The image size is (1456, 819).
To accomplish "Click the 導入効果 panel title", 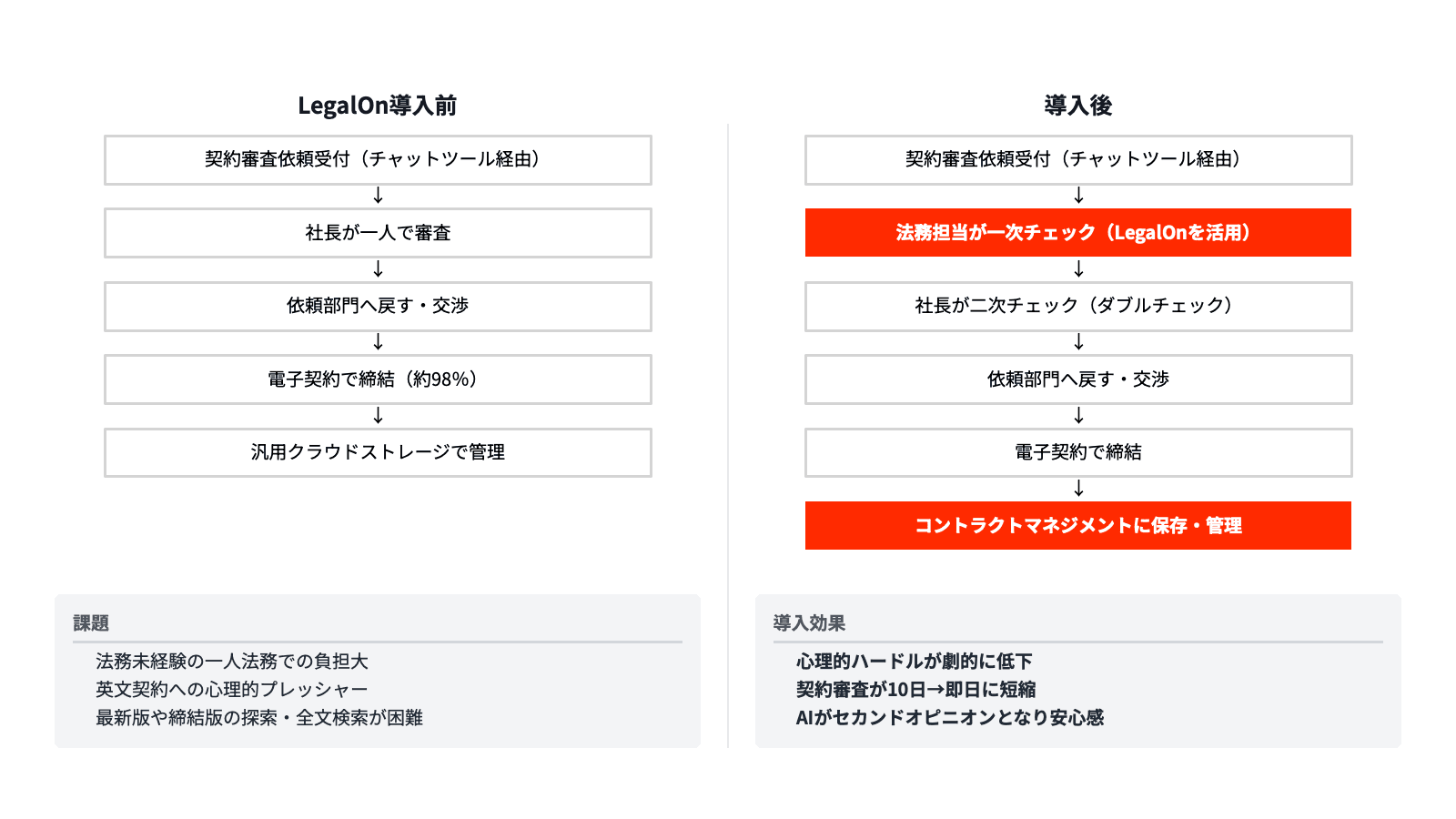I will click(x=809, y=623).
